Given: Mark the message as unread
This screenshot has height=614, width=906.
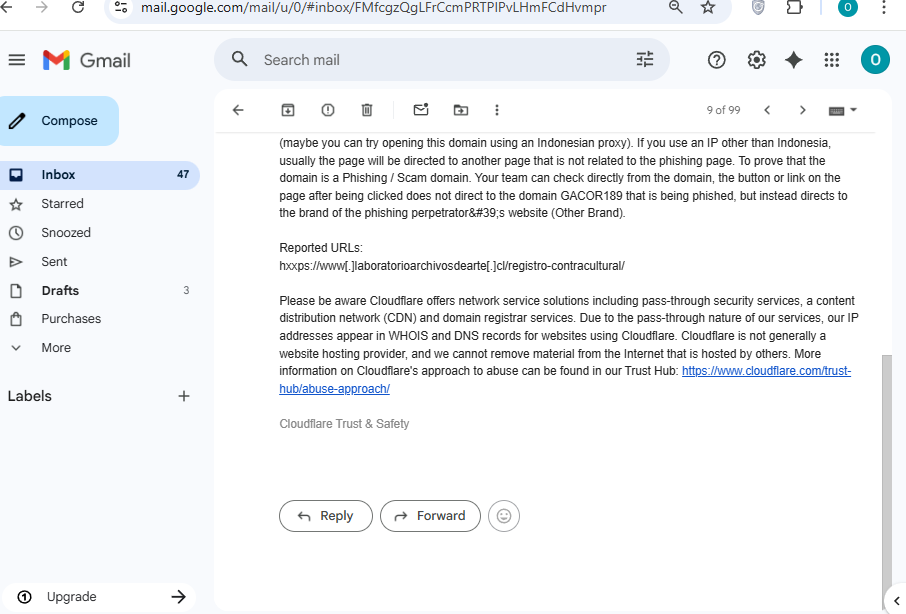Looking at the screenshot, I should click(x=421, y=109).
